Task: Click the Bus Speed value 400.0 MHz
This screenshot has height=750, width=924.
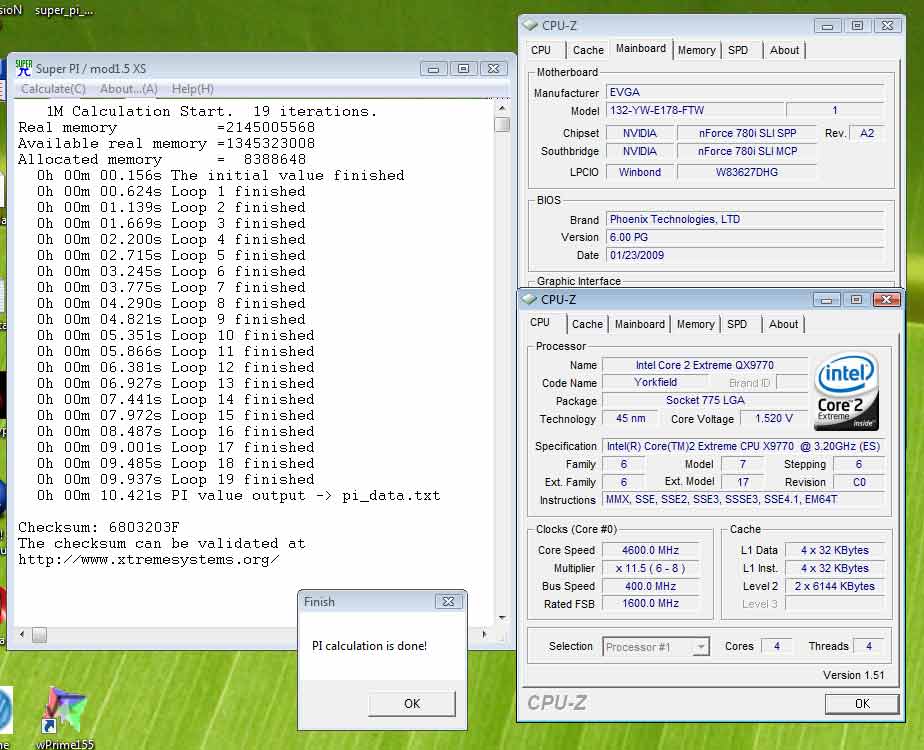Action: point(651,586)
